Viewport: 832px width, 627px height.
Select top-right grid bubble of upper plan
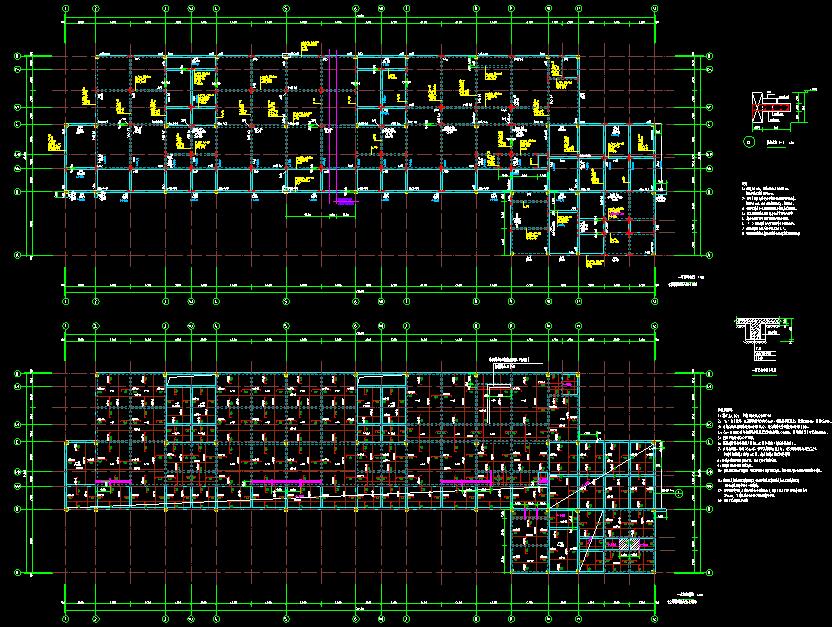658,7
